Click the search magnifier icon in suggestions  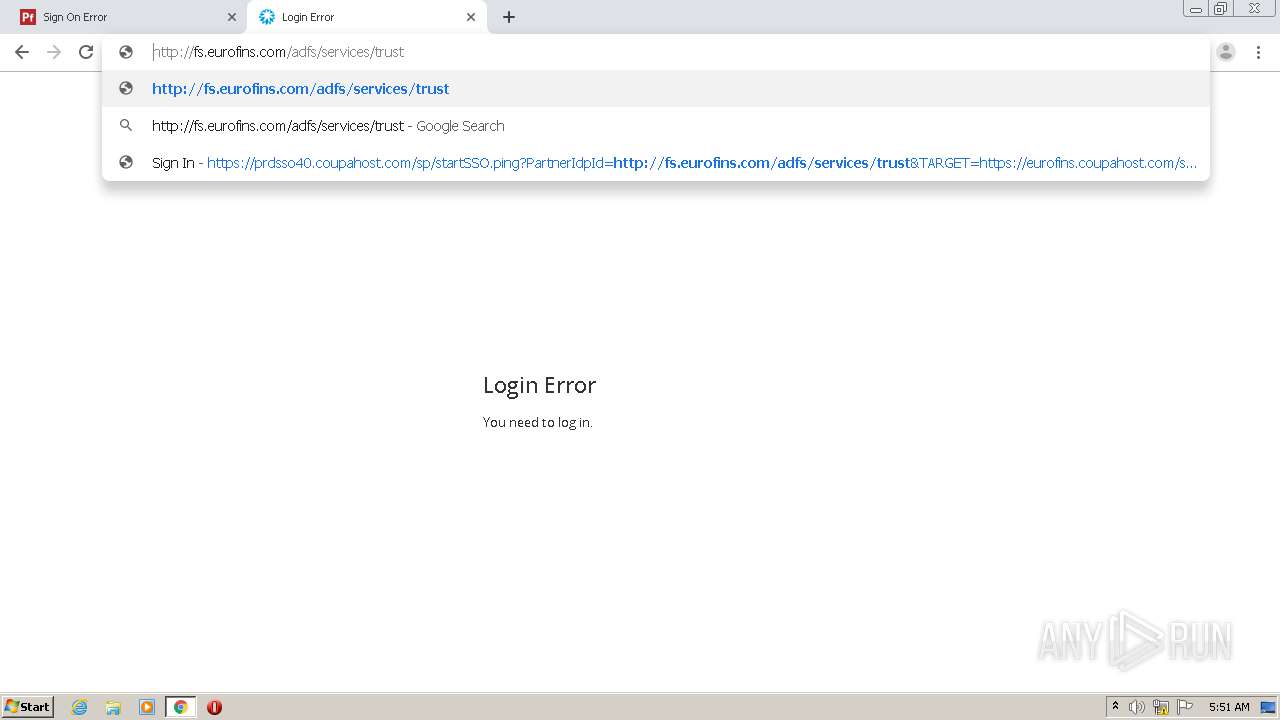coord(126,126)
